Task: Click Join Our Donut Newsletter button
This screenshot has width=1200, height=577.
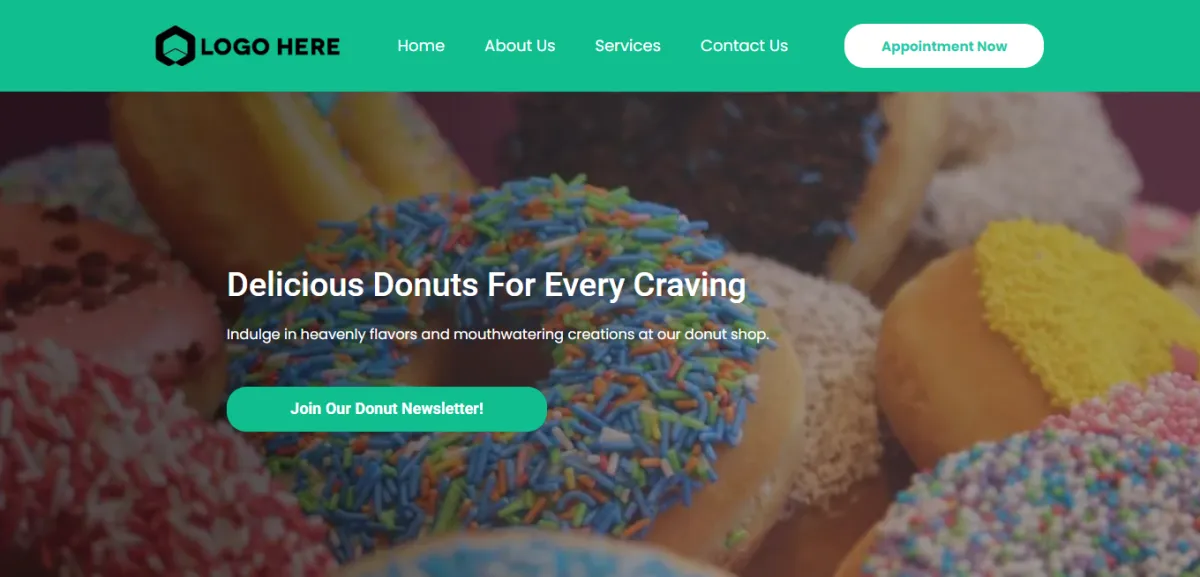Action: (387, 409)
